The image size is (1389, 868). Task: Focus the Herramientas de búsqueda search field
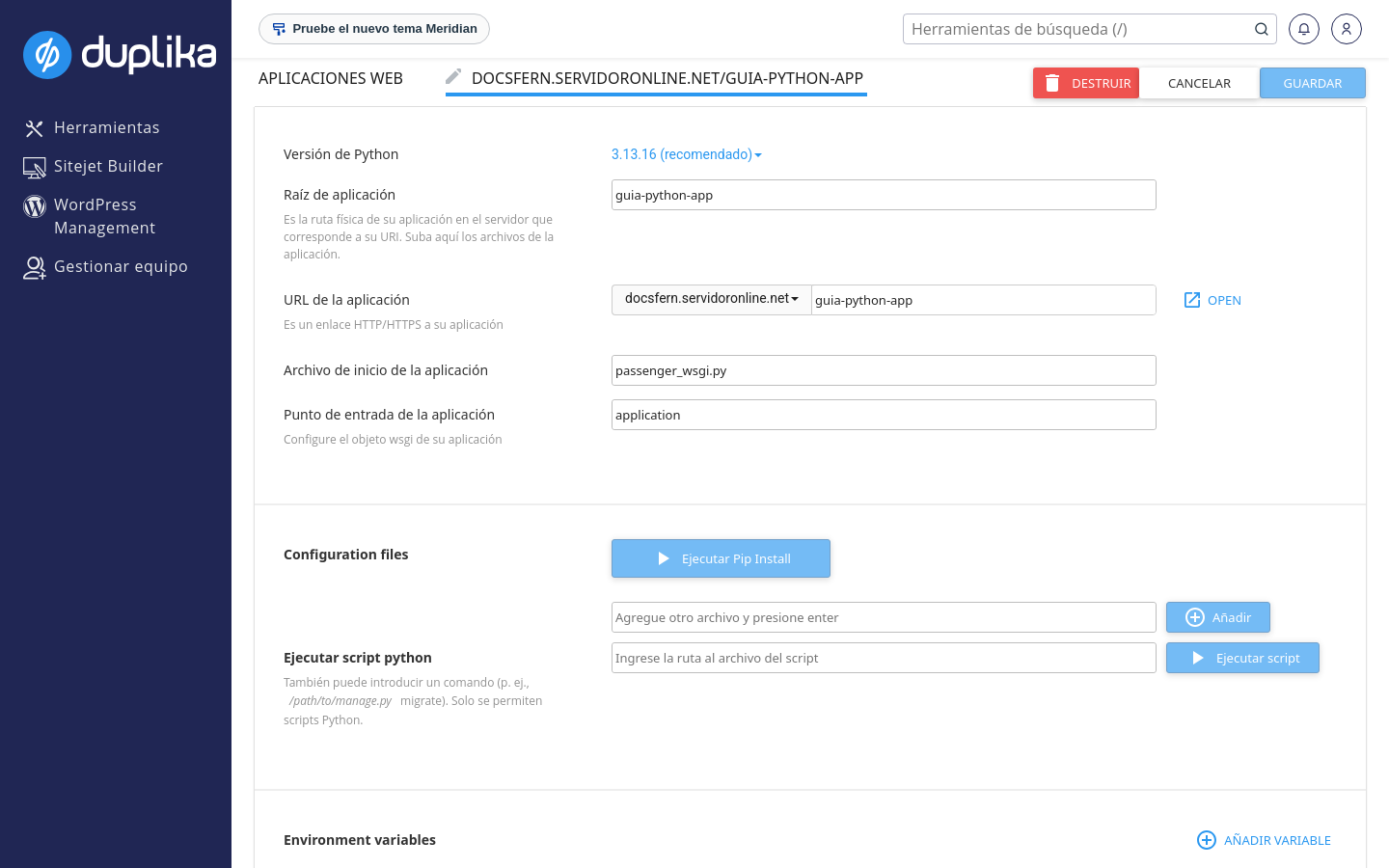click(x=1078, y=29)
